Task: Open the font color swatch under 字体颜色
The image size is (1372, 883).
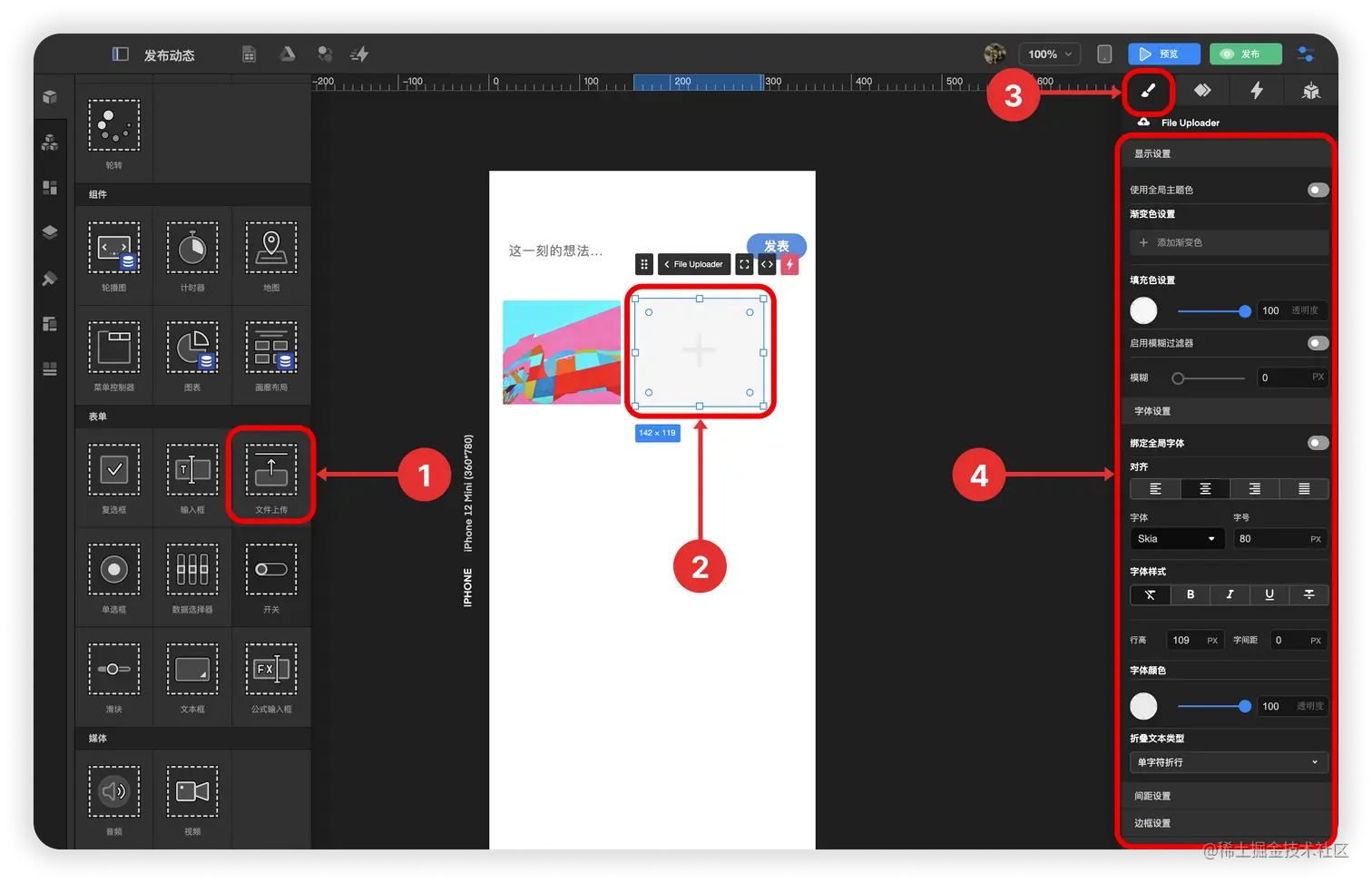Action: tap(1143, 705)
